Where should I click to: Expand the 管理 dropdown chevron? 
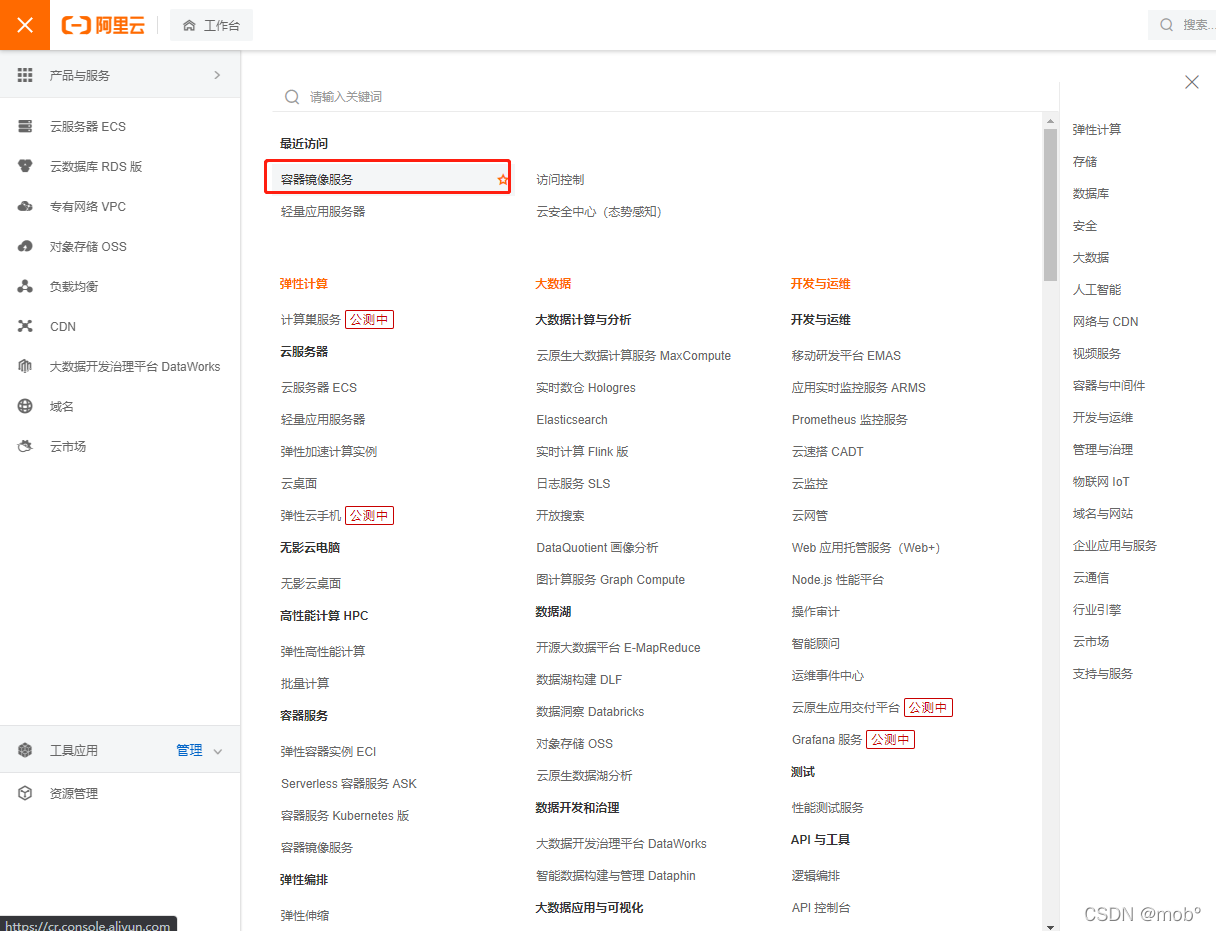pos(218,751)
